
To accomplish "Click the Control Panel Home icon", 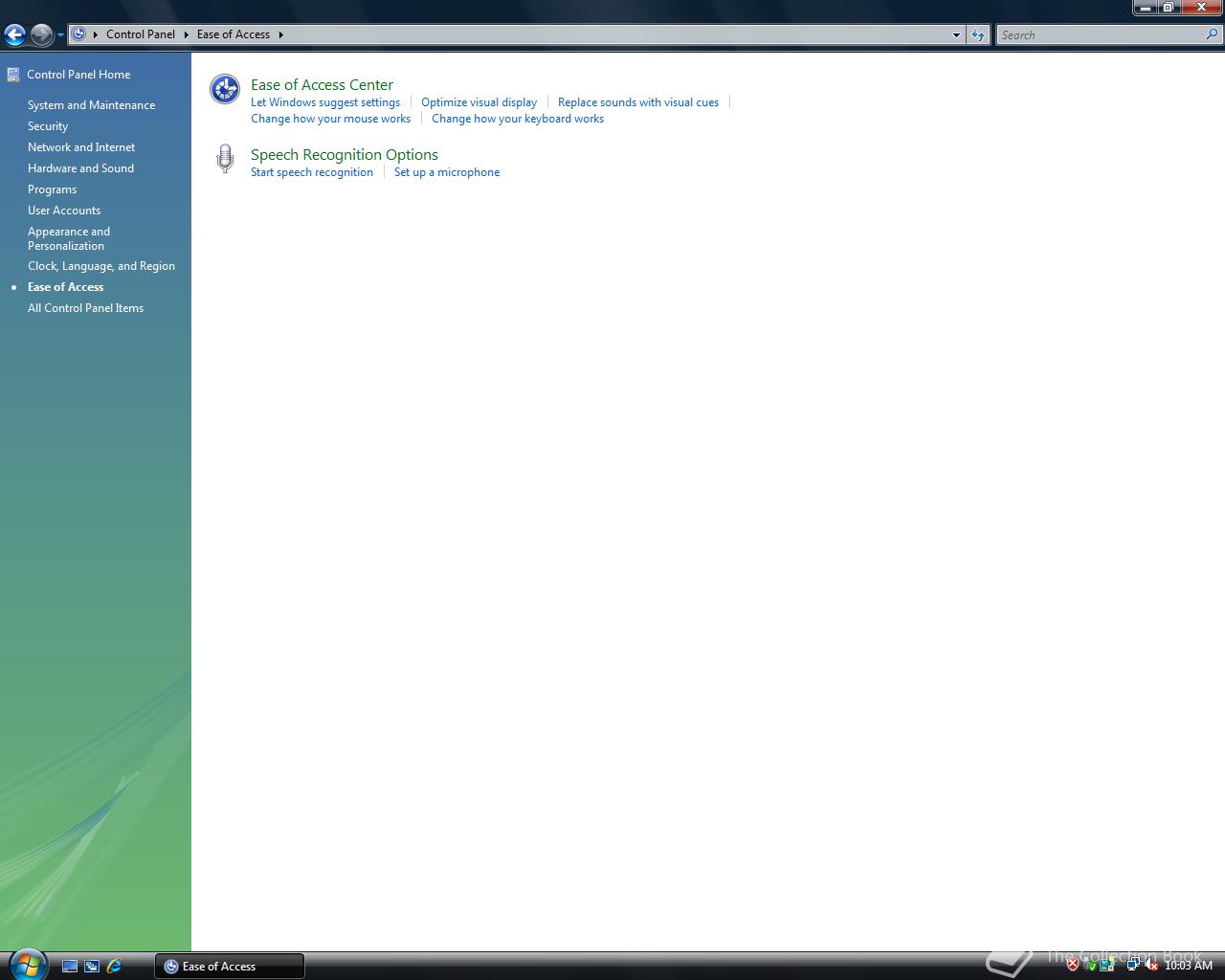I will tap(13, 75).
